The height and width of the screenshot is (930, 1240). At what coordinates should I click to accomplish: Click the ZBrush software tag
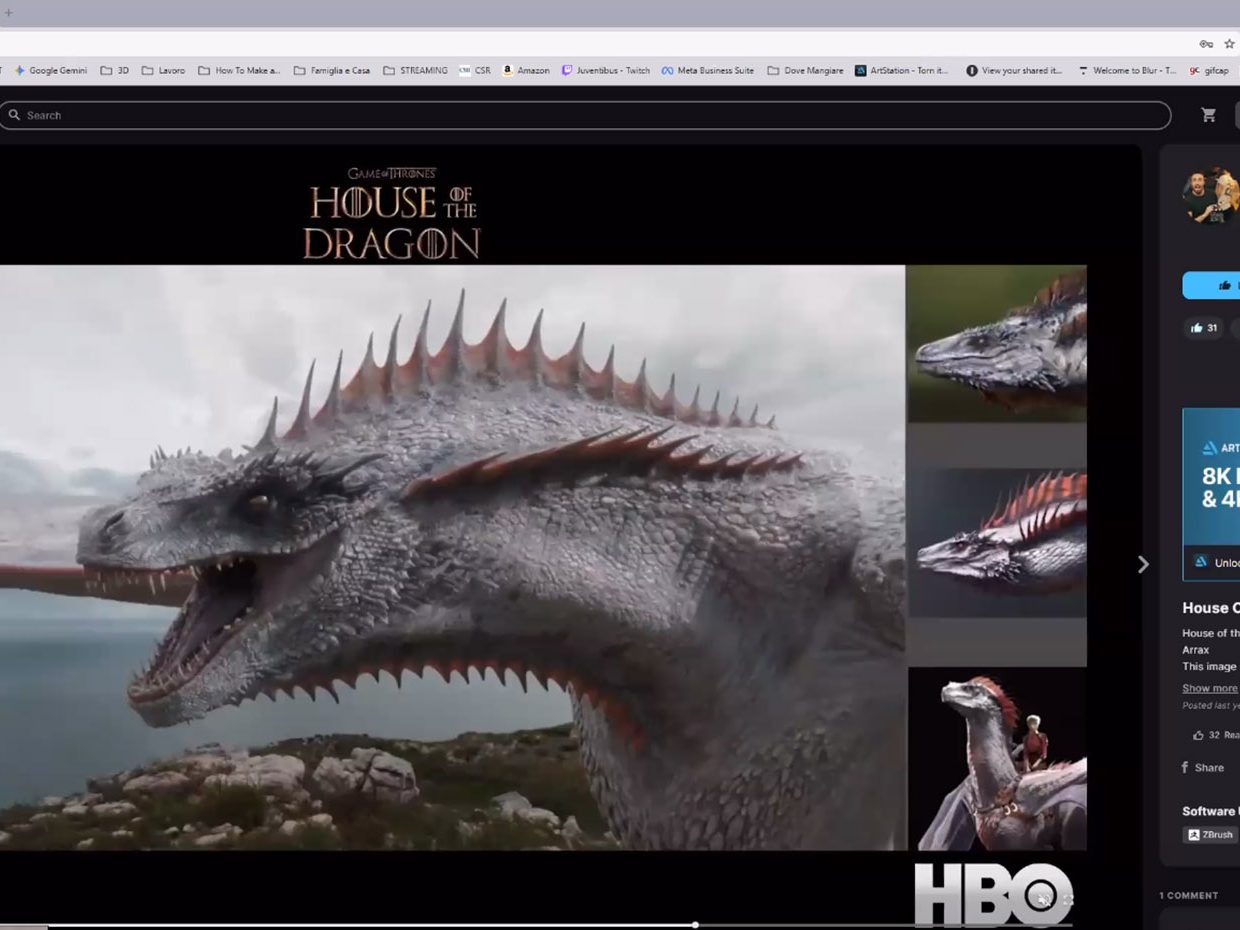[1211, 835]
